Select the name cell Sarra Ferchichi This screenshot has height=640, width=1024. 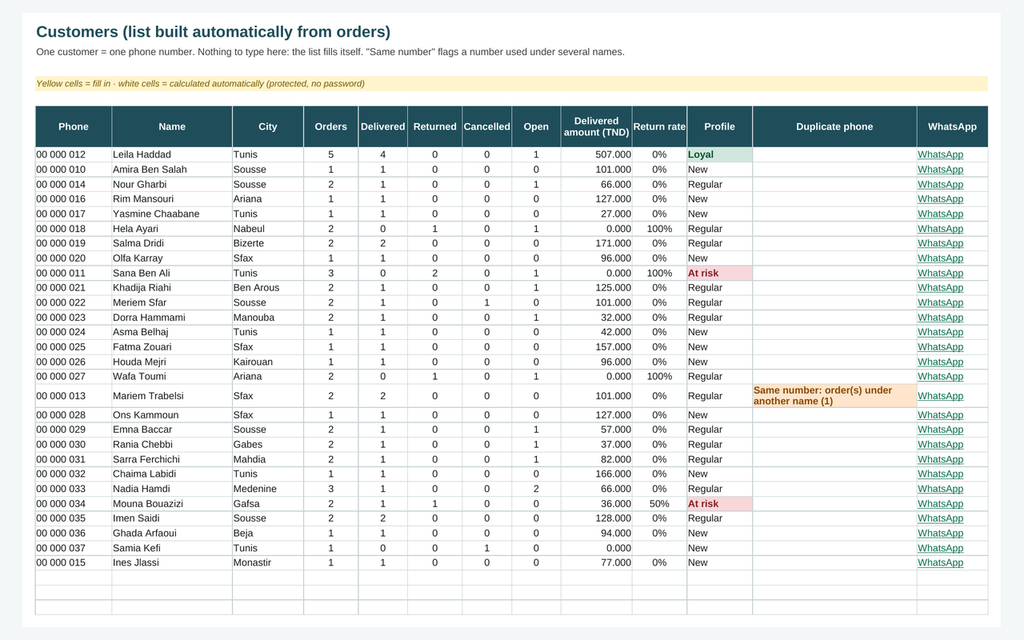(x=172, y=459)
